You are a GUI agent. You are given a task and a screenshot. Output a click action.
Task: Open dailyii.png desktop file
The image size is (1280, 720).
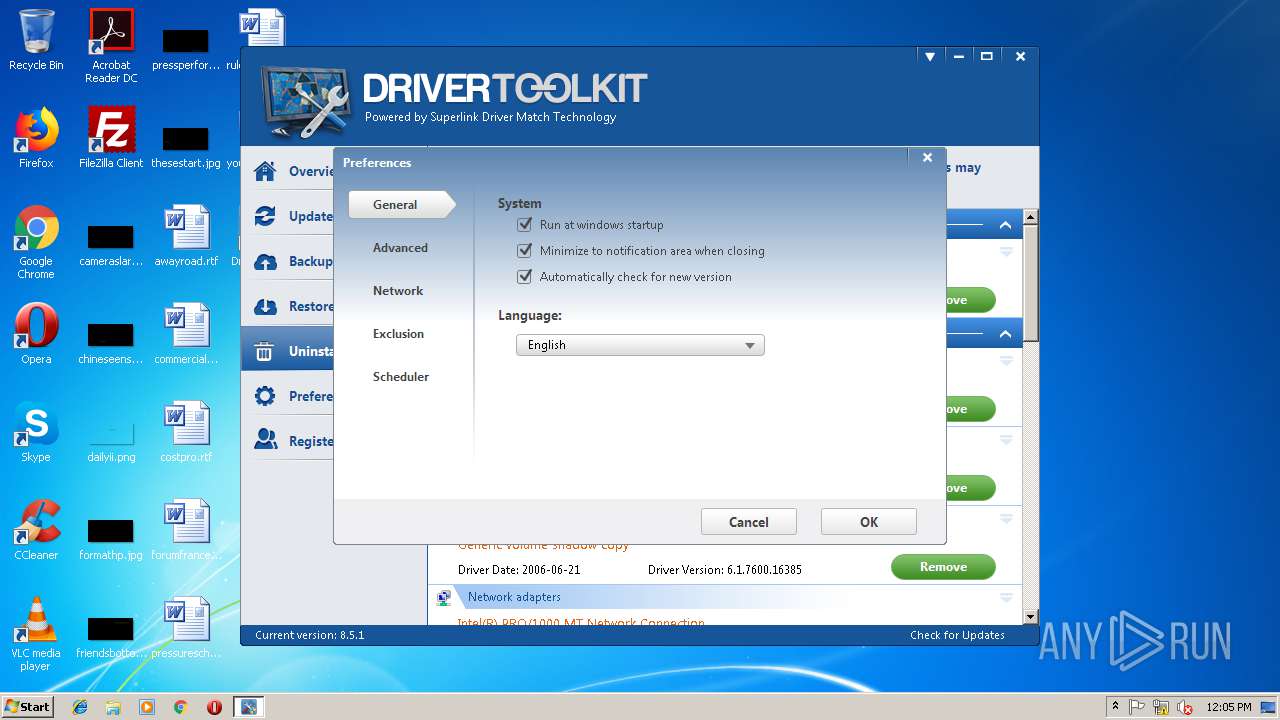pyautogui.click(x=111, y=440)
